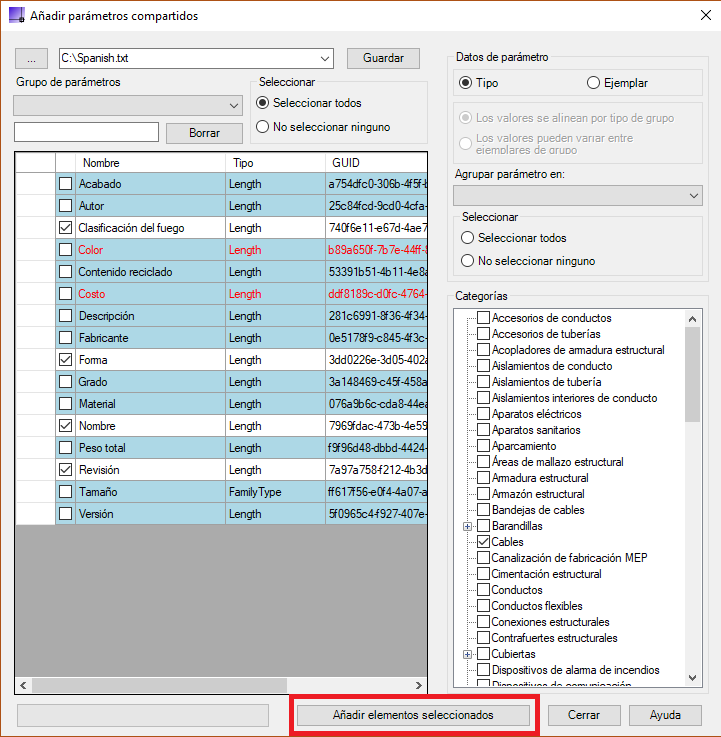
Task: Select the parameter list Seleccionar todos radio
Action: tap(262, 102)
